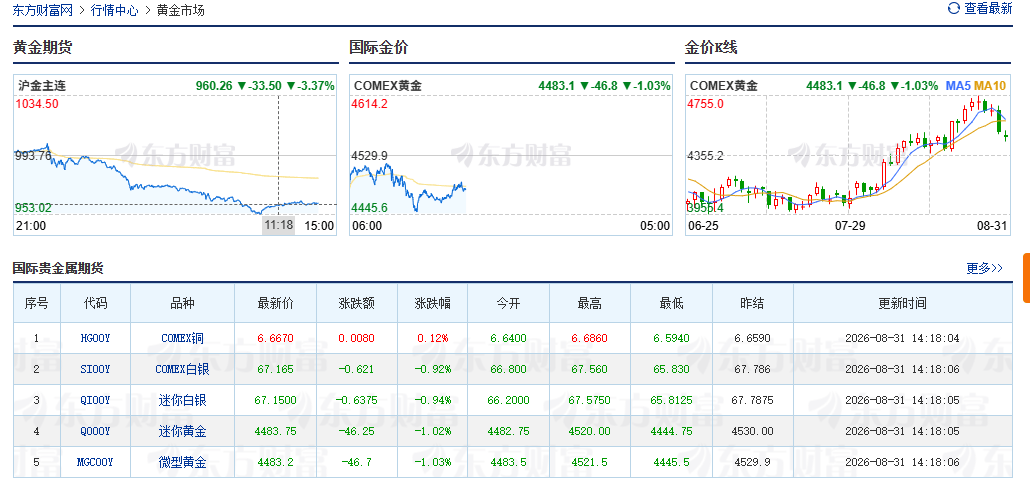Viewport: 1030px width, 481px height.
Task: Click 迷你白银 change percent -0.94%
Action: point(432,400)
